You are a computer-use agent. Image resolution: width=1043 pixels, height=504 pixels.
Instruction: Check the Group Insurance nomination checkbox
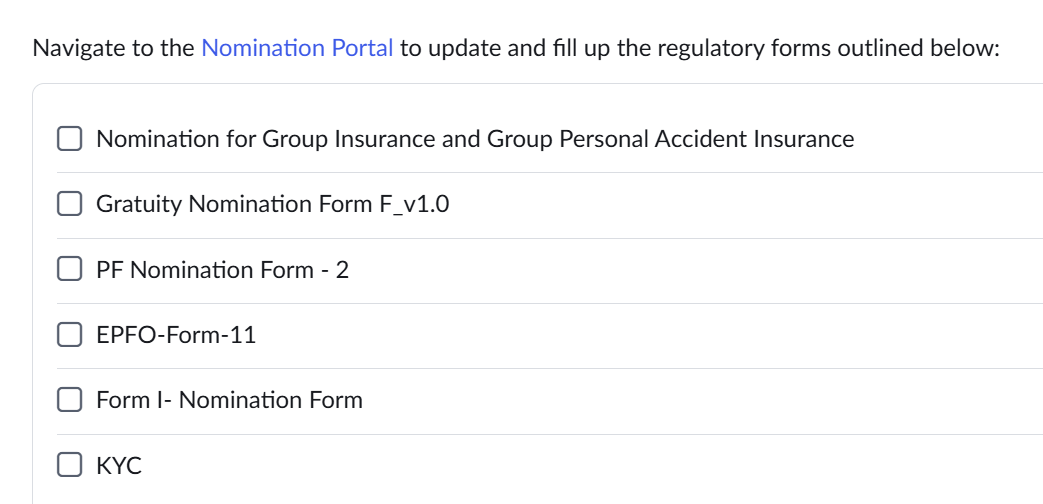[x=69, y=139]
